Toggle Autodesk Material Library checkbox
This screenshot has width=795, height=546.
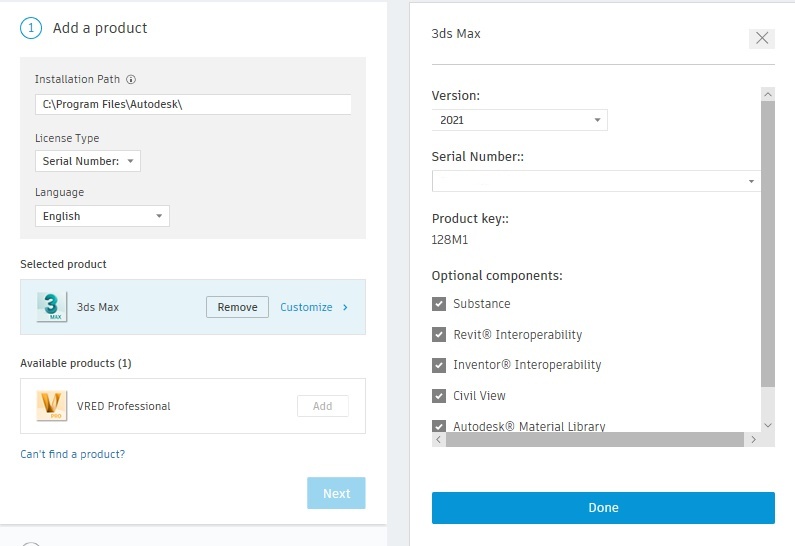439,426
